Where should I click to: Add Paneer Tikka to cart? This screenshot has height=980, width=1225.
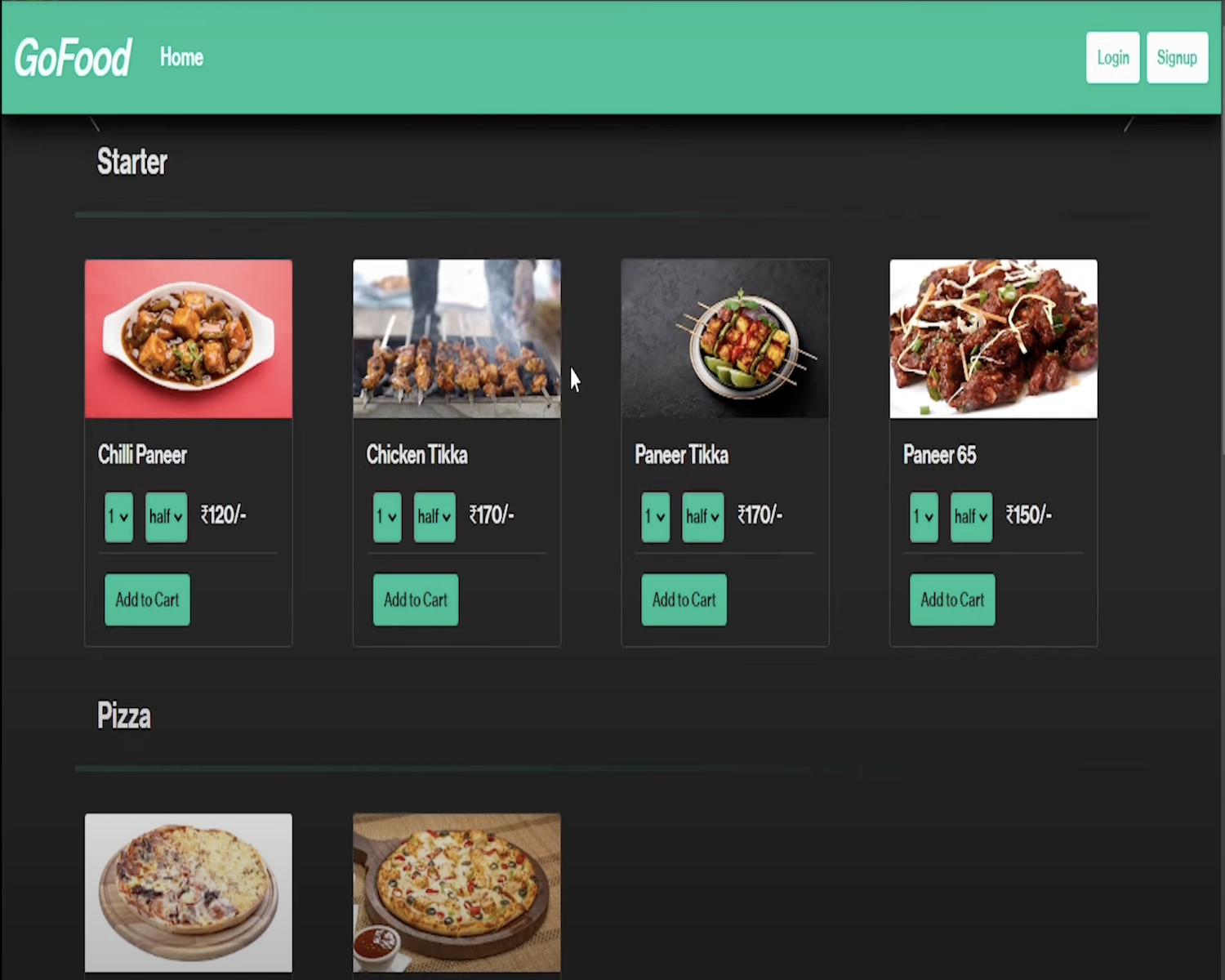click(684, 599)
